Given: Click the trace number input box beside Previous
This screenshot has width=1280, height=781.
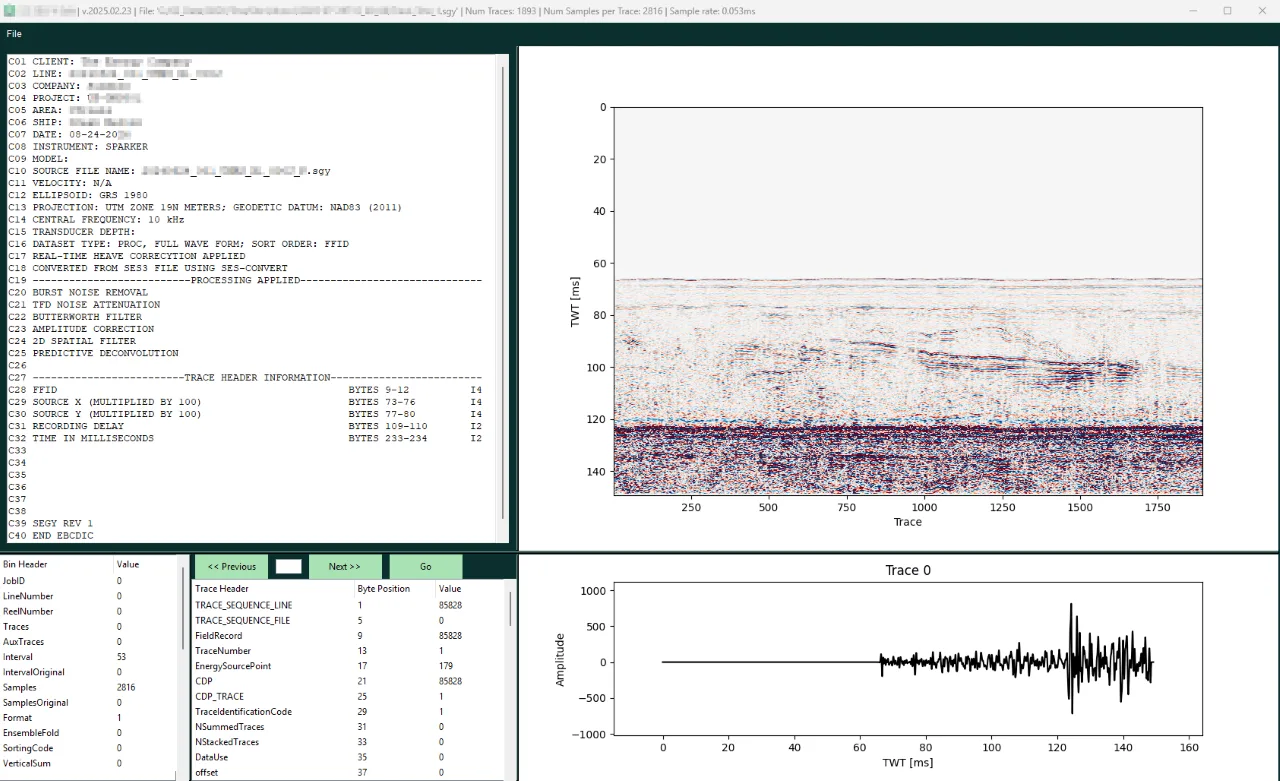Looking at the screenshot, I should [288, 566].
